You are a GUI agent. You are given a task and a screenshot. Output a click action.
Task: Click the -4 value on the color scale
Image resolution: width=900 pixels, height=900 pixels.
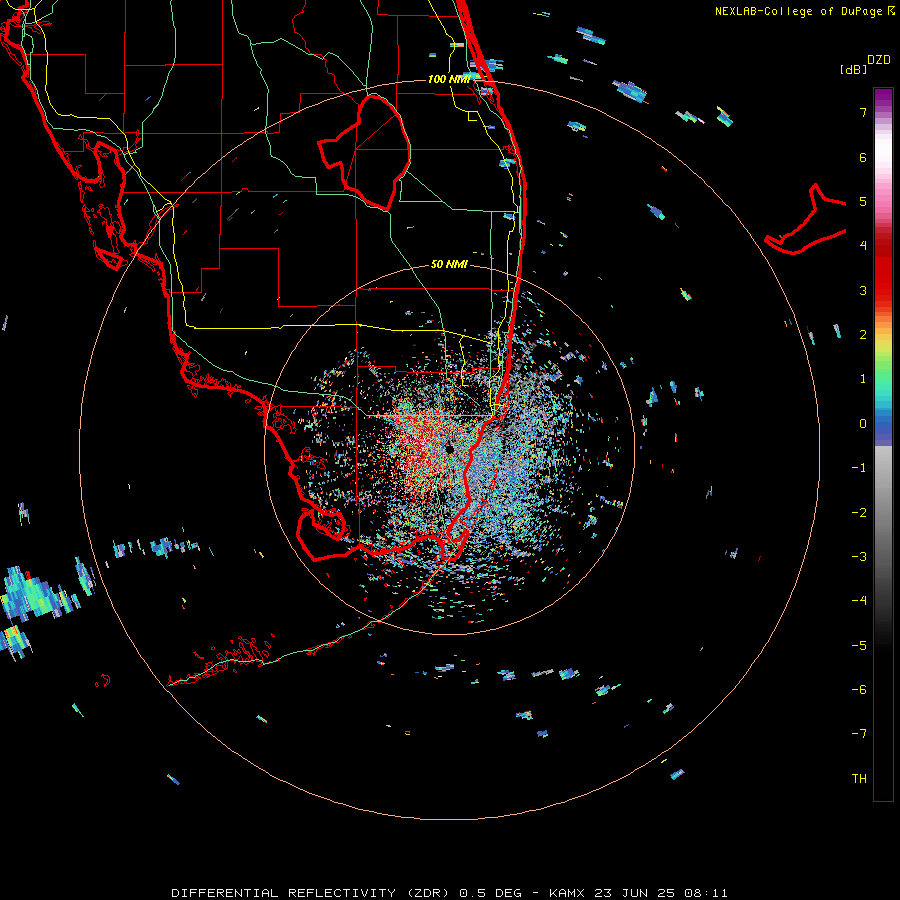859,601
